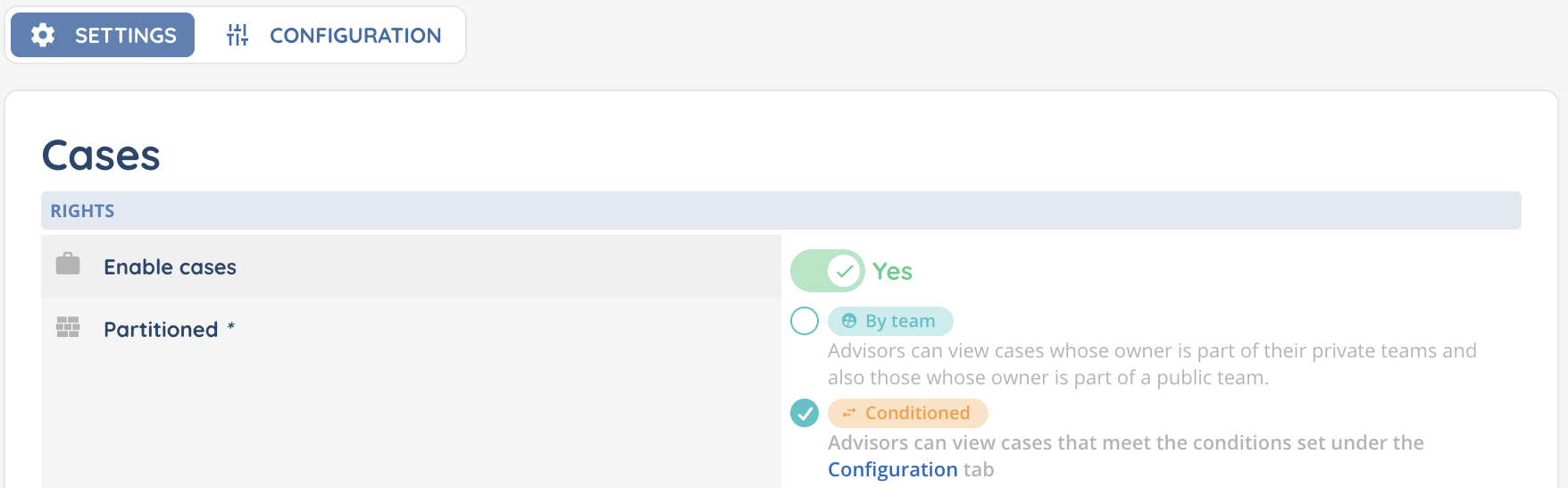
Task: Turn off the Enable cases toggle
Action: pos(827,271)
